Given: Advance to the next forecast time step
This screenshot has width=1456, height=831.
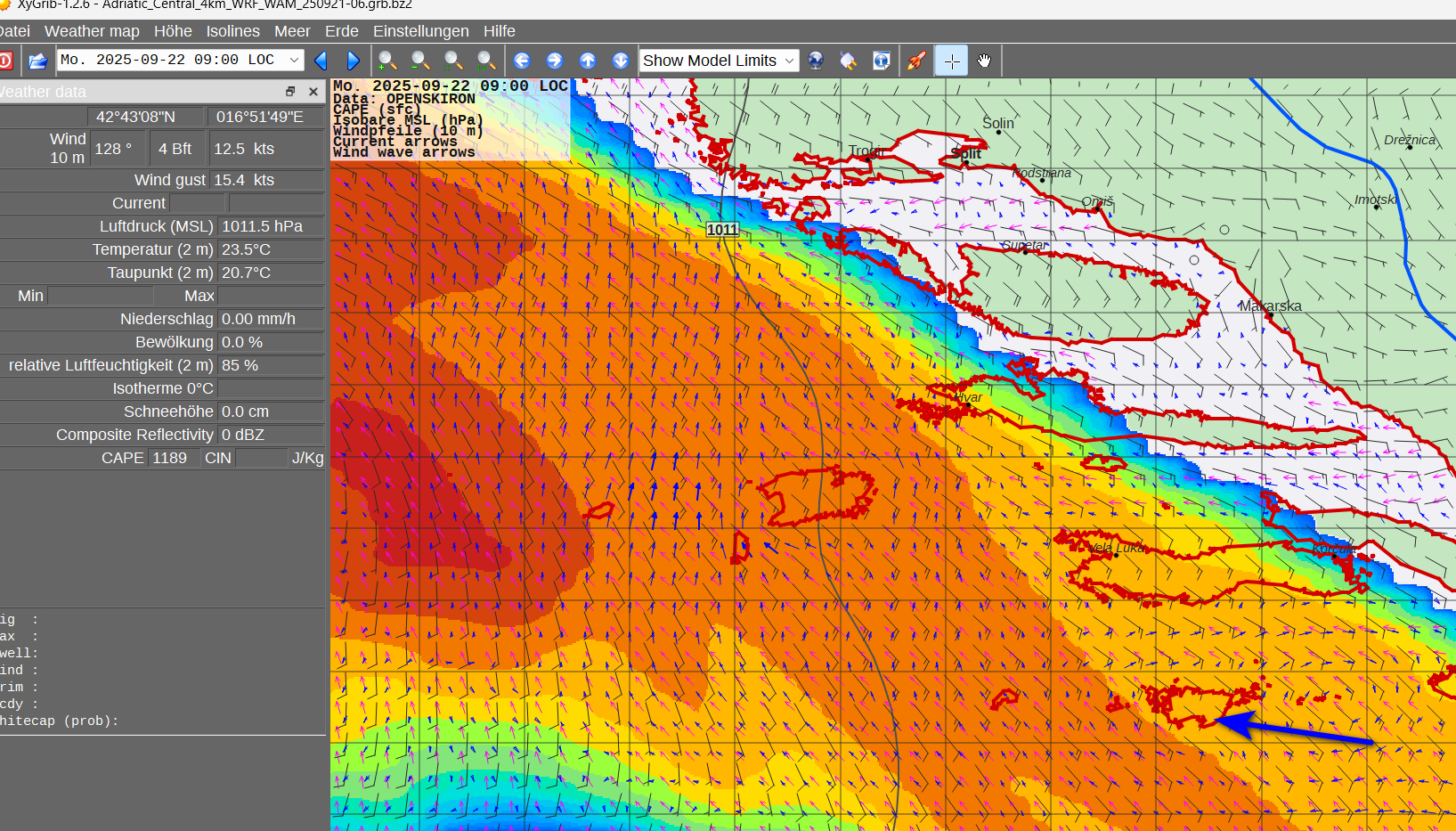Looking at the screenshot, I should [353, 61].
